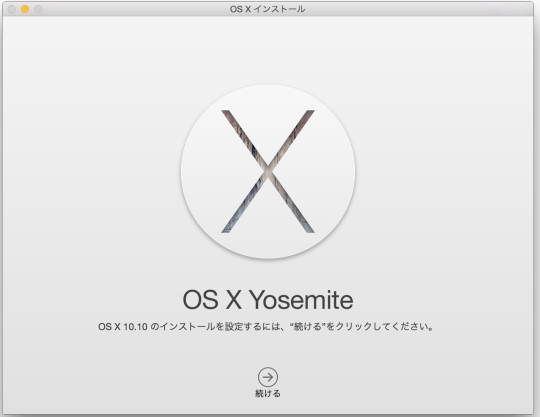Click the arrowhead inside the continue circle
The width and height of the screenshot is (540, 417).
click(272, 377)
